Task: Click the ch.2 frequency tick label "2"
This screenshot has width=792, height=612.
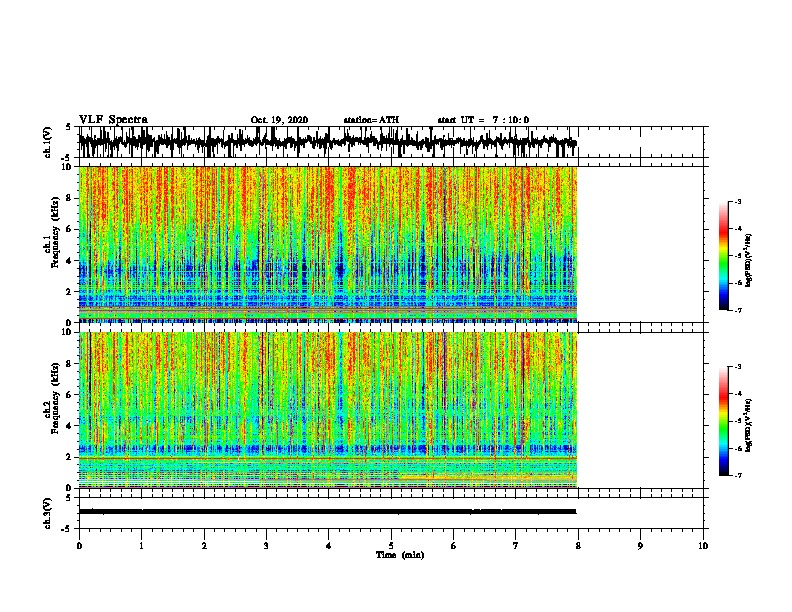Action: pyautogui.click(x=69, y=457)
